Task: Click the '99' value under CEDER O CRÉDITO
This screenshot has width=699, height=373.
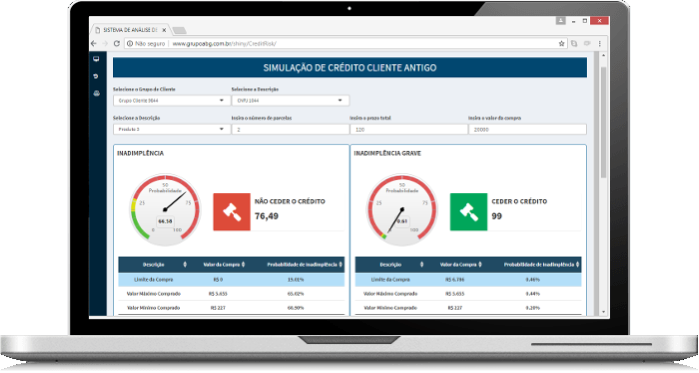Action: click(497, 216)
